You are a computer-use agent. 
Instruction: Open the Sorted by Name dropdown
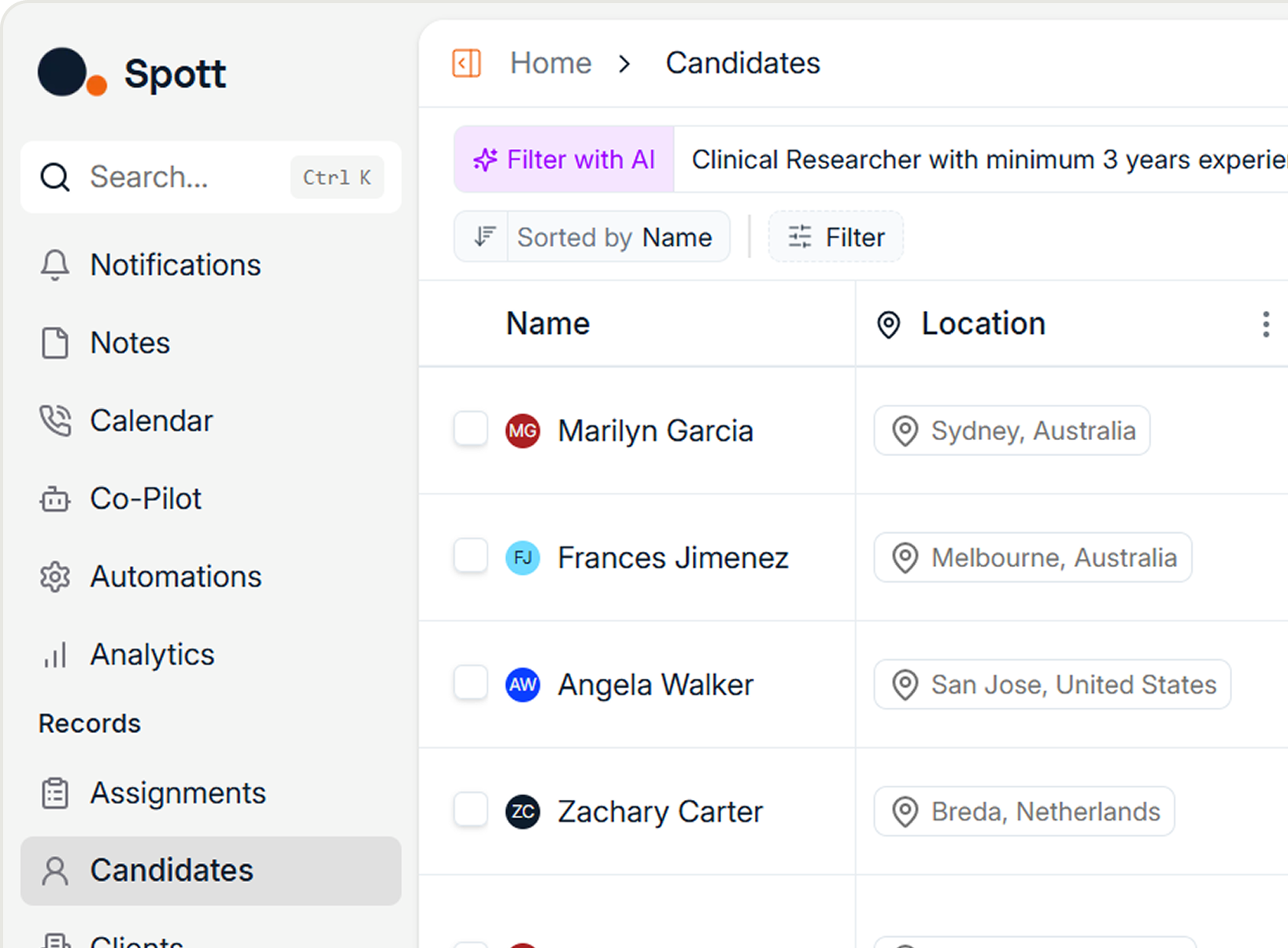pyautogui.click(x=591, y=236)
